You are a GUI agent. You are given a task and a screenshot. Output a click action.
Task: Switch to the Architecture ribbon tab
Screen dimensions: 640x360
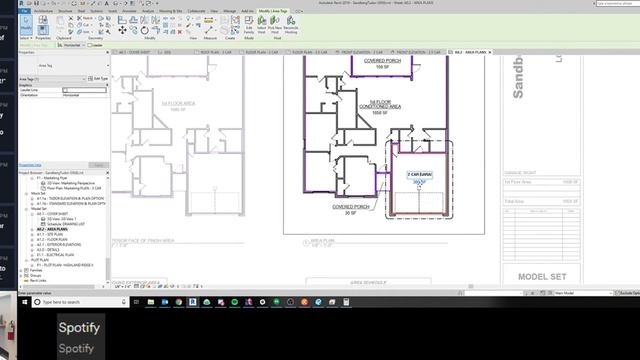click(43, 11)
